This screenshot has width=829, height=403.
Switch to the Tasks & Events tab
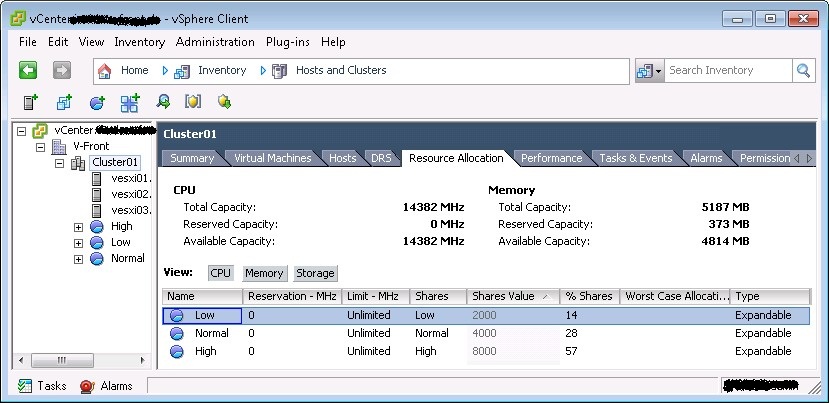[636, 158]
